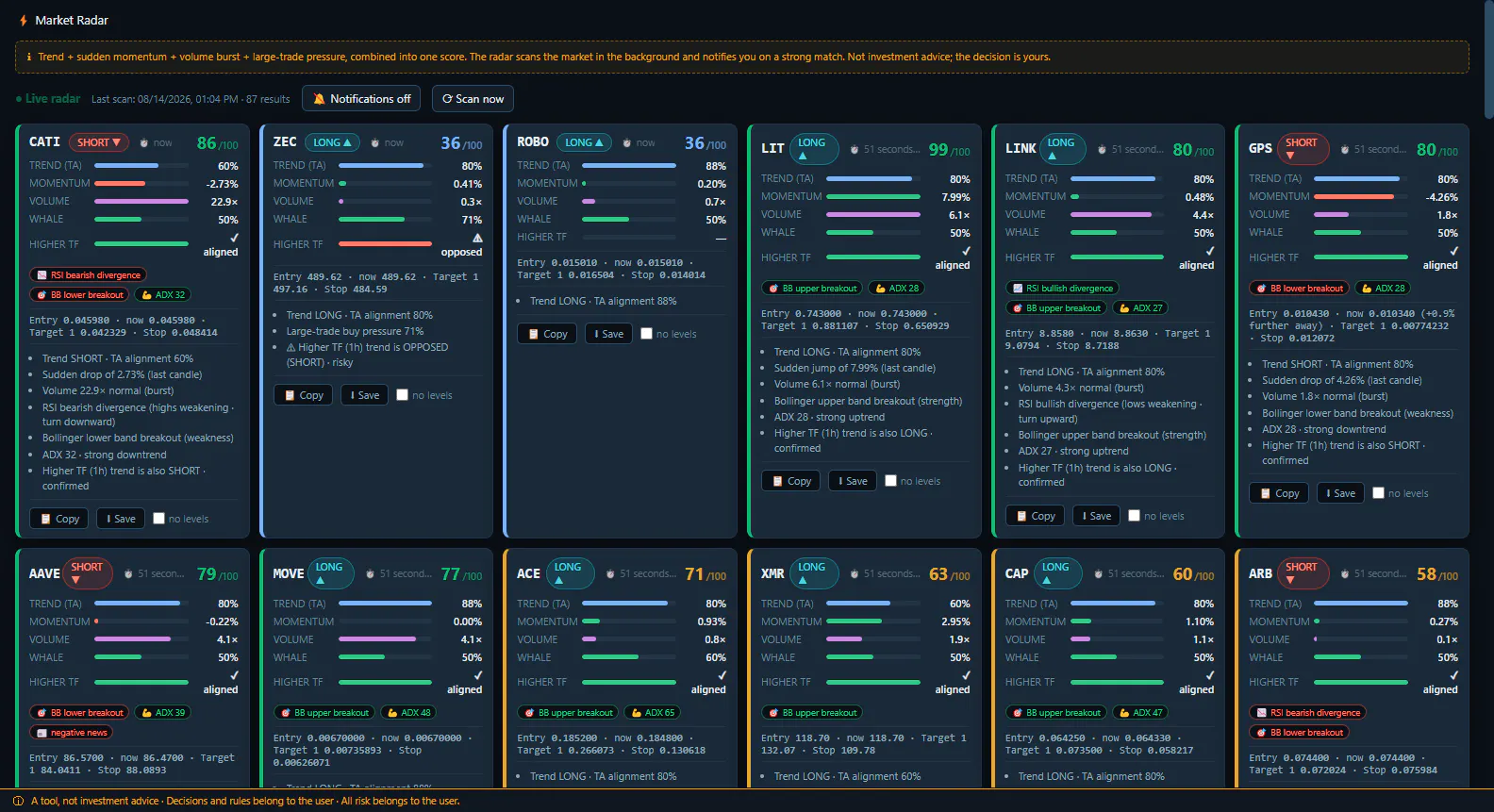The height and width of the screenshot is (812, 1494).
Task: Copy the CATI signal details
Action: click(59, 519)
